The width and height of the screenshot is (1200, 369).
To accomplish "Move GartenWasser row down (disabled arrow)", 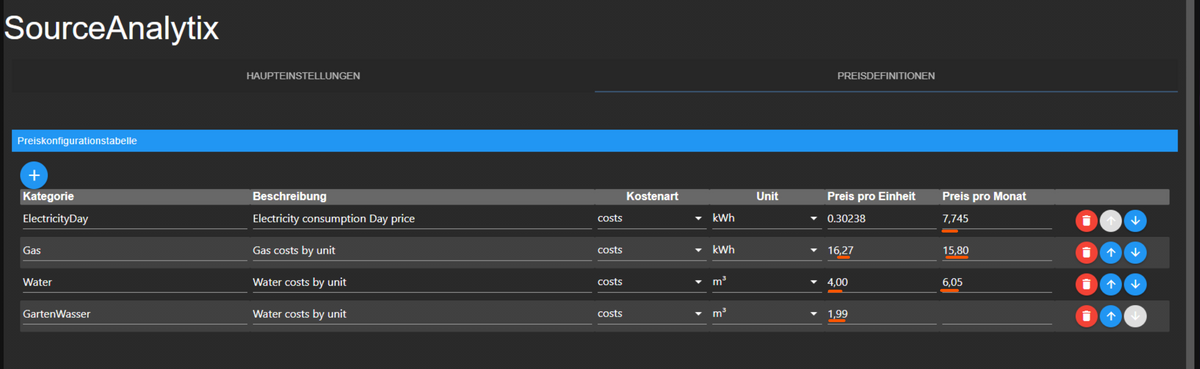I will [1135, 317].
